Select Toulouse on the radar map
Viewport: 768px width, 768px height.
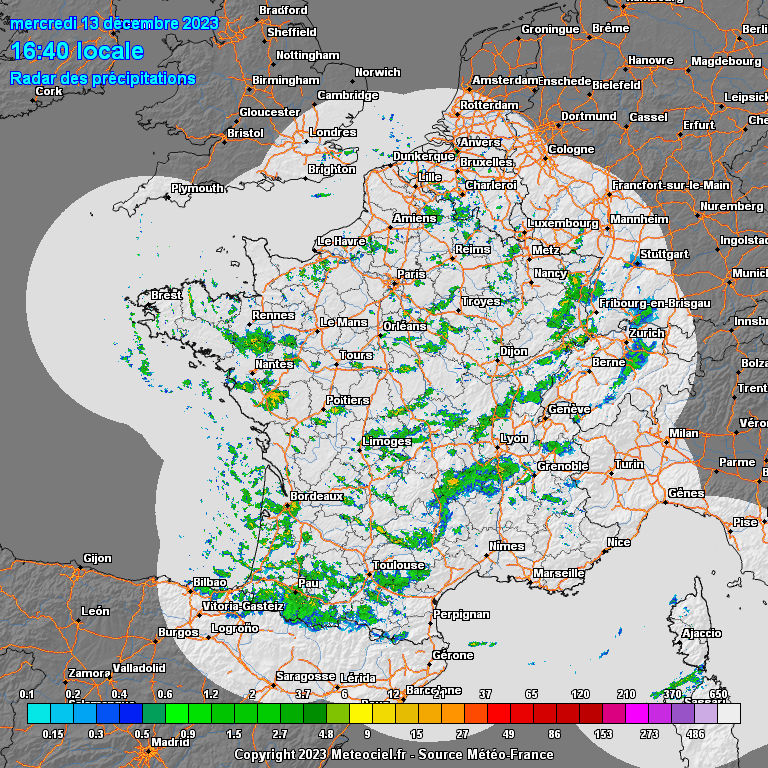[398, 565]
